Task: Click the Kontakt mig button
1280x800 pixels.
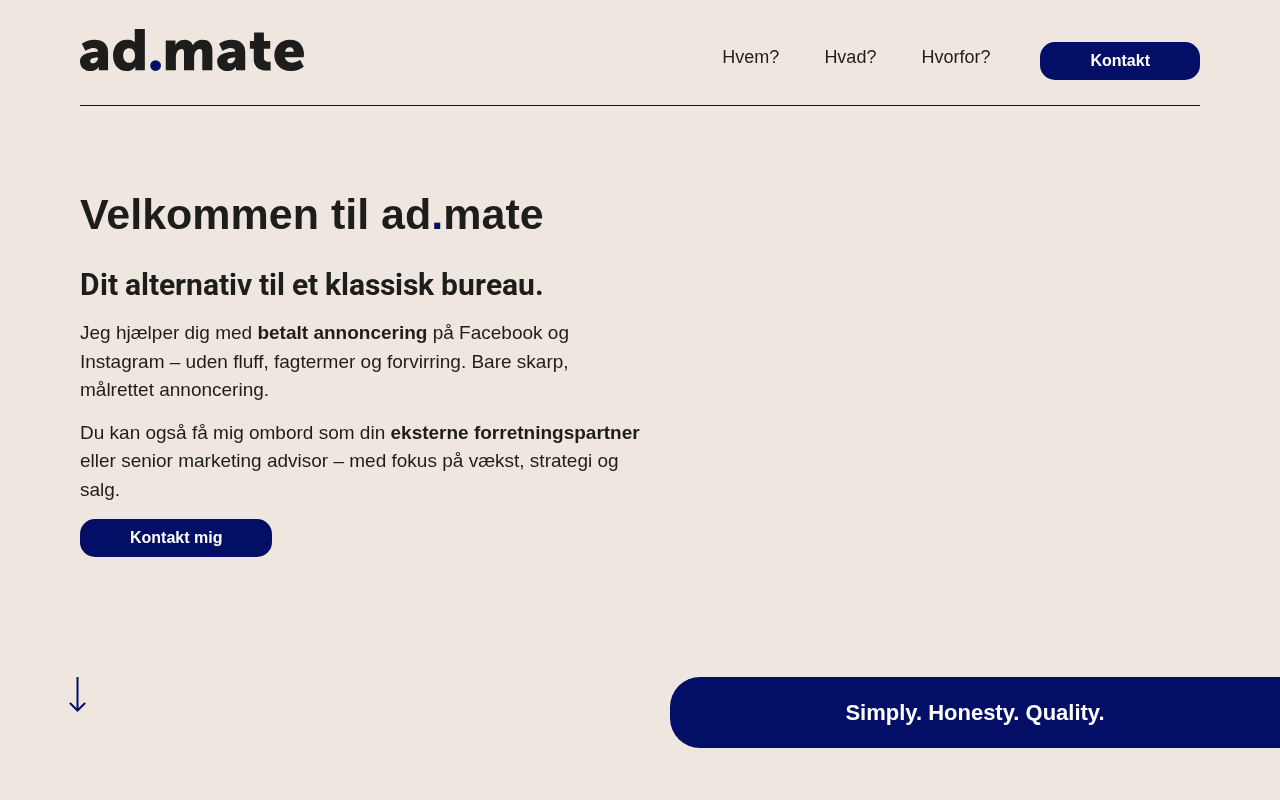Action: tap(176, 538)
